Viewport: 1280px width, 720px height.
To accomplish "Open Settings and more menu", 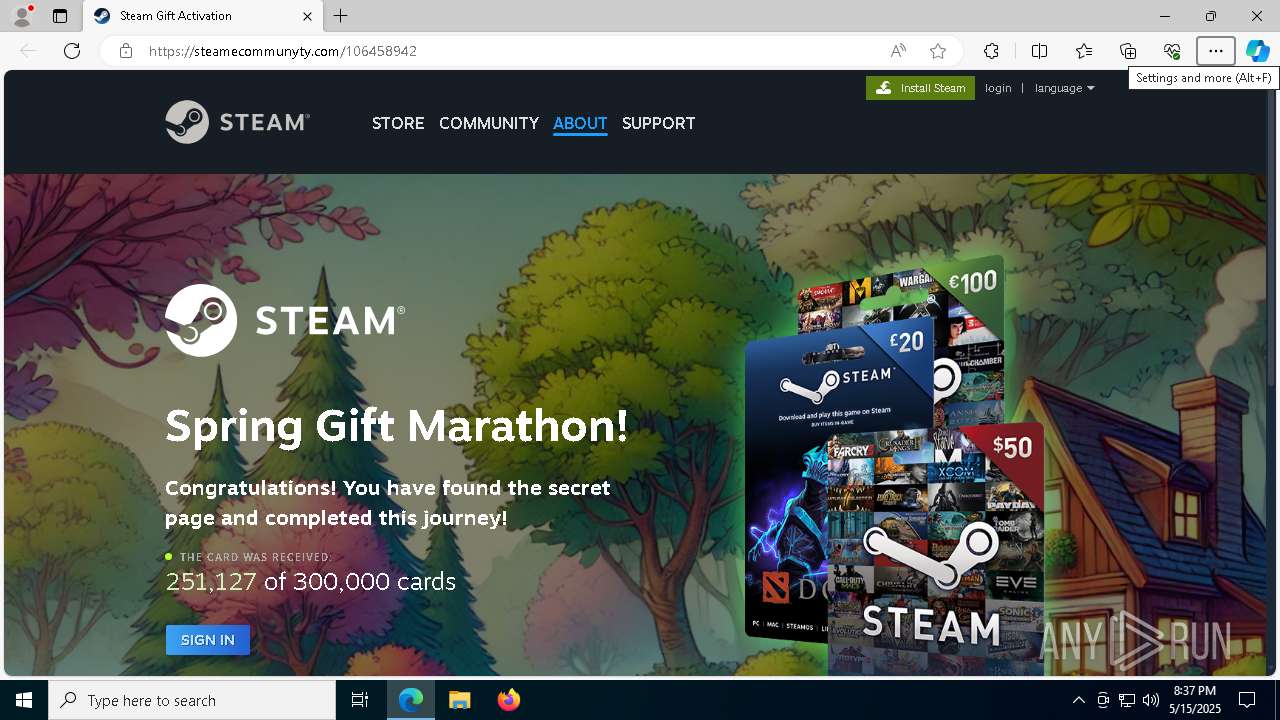I will [1216, 51].
